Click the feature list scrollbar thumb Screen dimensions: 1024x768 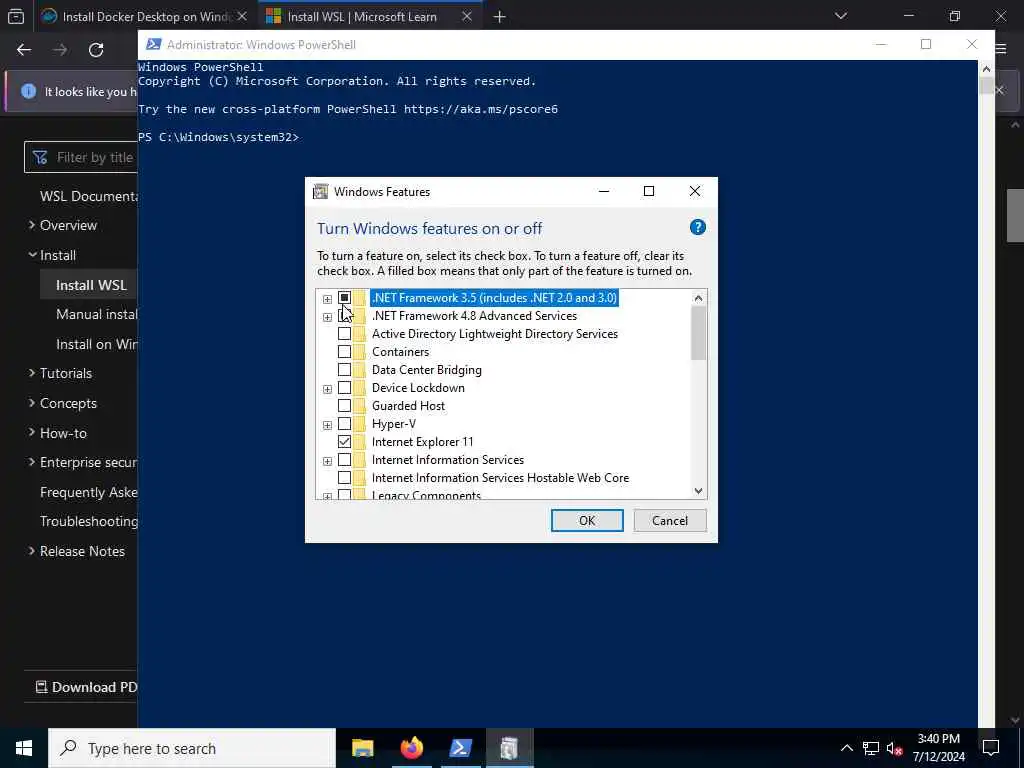(698, 332)
